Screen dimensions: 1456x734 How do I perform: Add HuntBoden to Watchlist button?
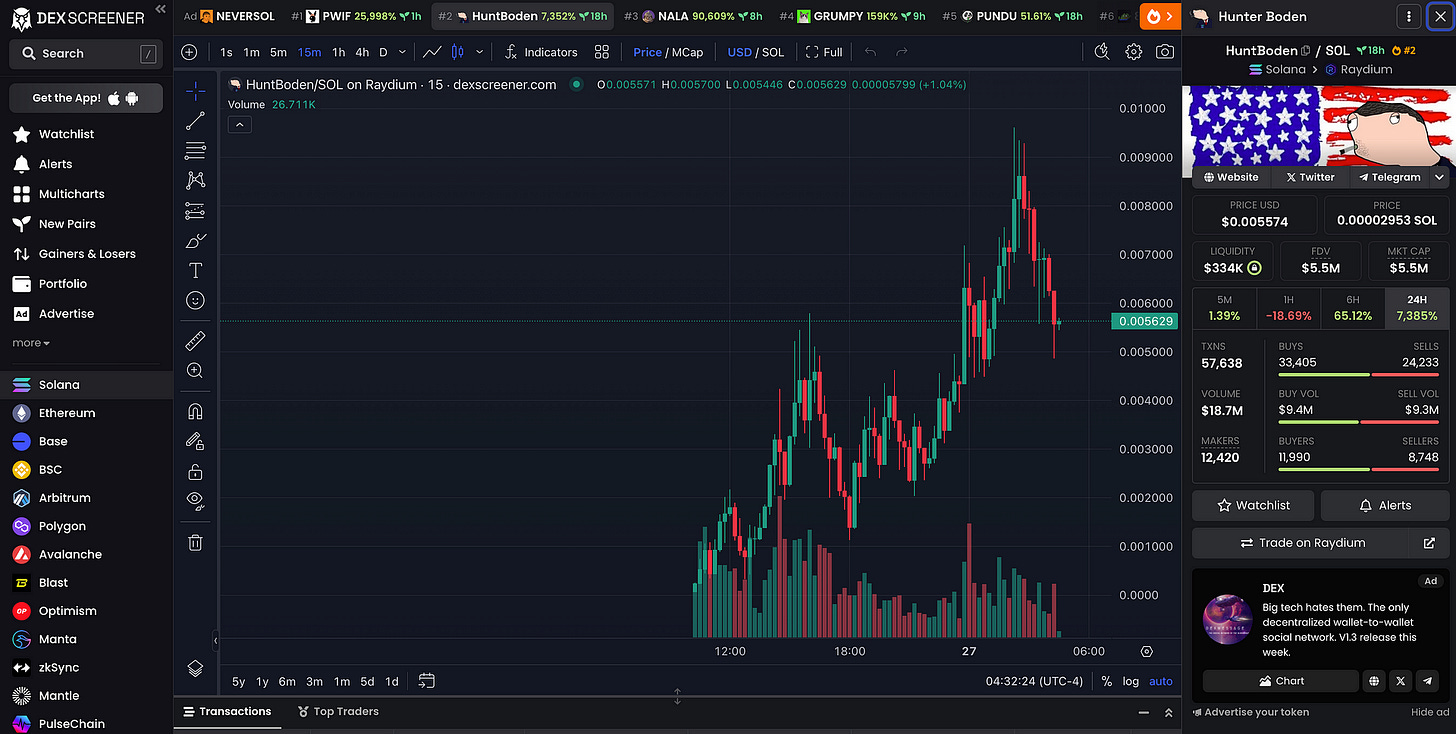(x=1253, y=505)
